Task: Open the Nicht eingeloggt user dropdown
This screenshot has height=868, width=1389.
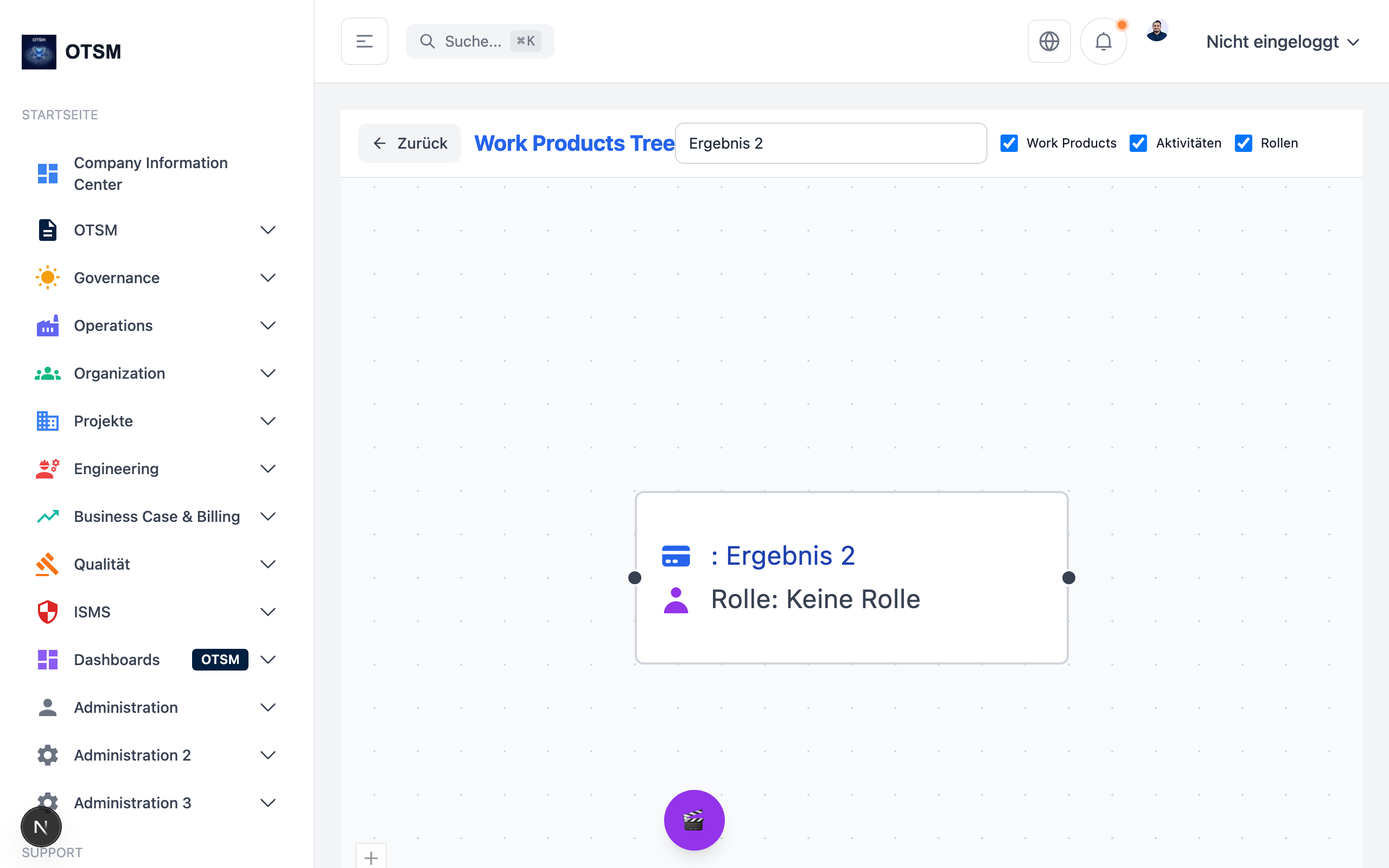Action: pyautogui.click(x=1282, y=42)
